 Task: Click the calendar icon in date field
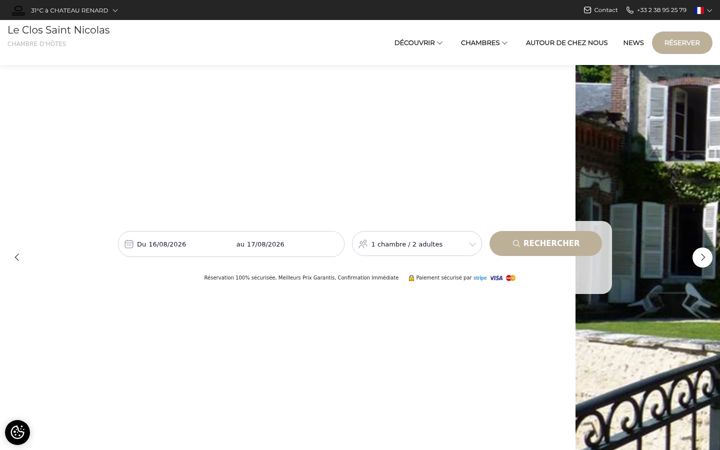click(x=129, y=244)
